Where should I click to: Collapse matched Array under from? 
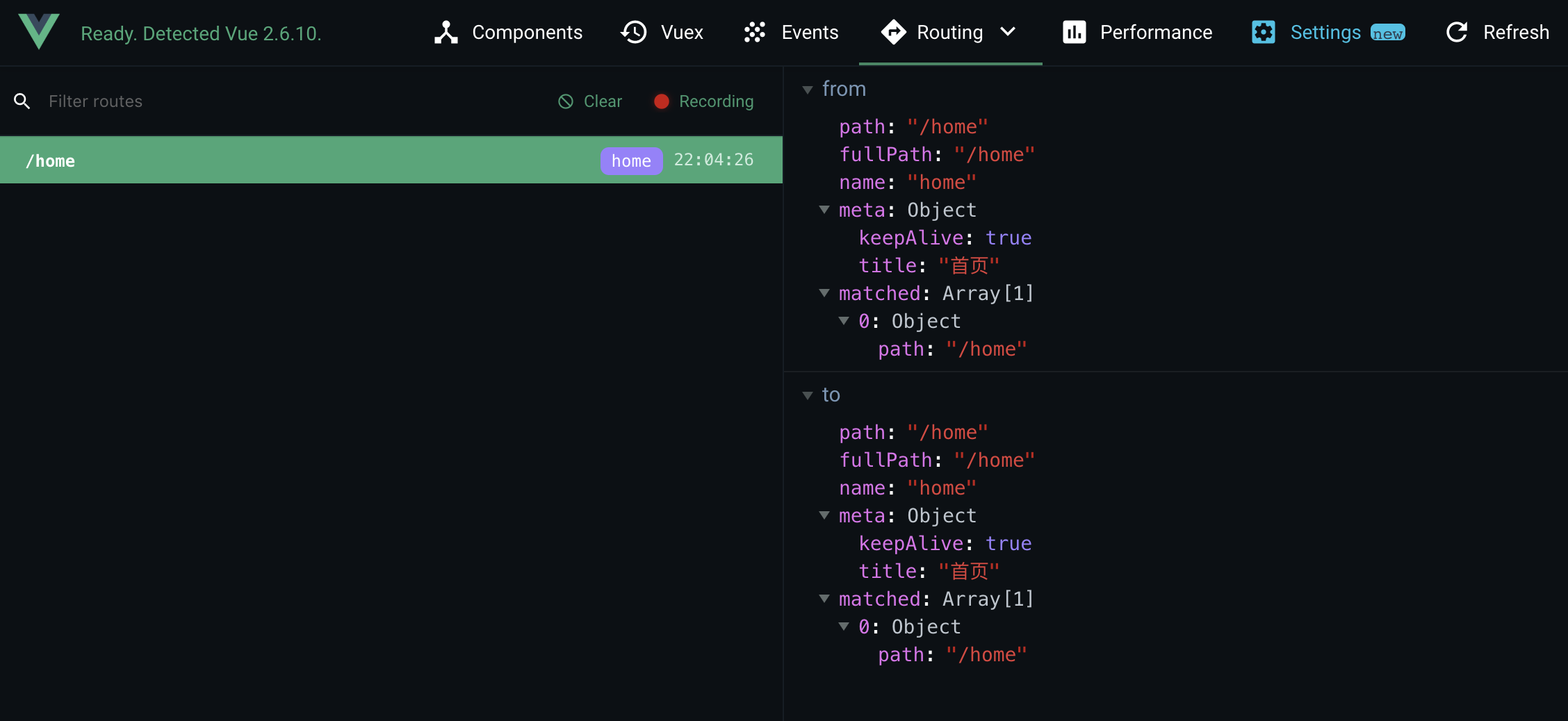coord(824,293)
